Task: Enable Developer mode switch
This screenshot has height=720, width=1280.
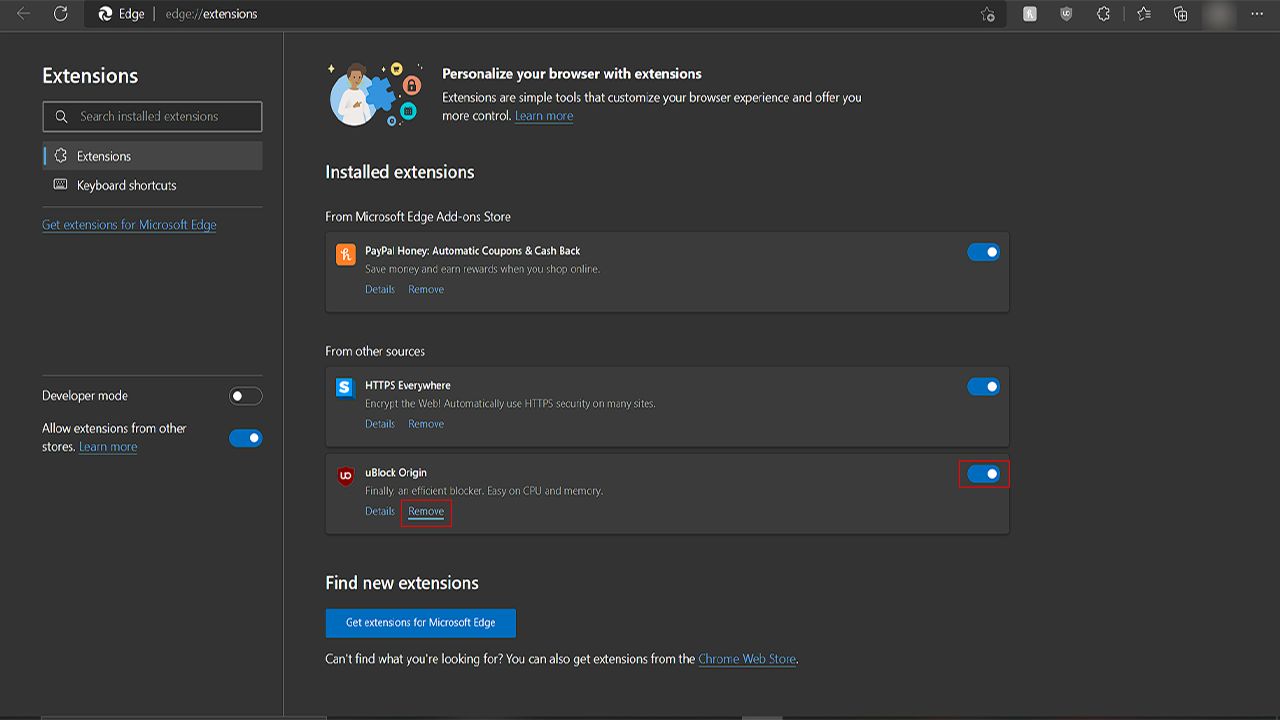Action: [245, 396]
